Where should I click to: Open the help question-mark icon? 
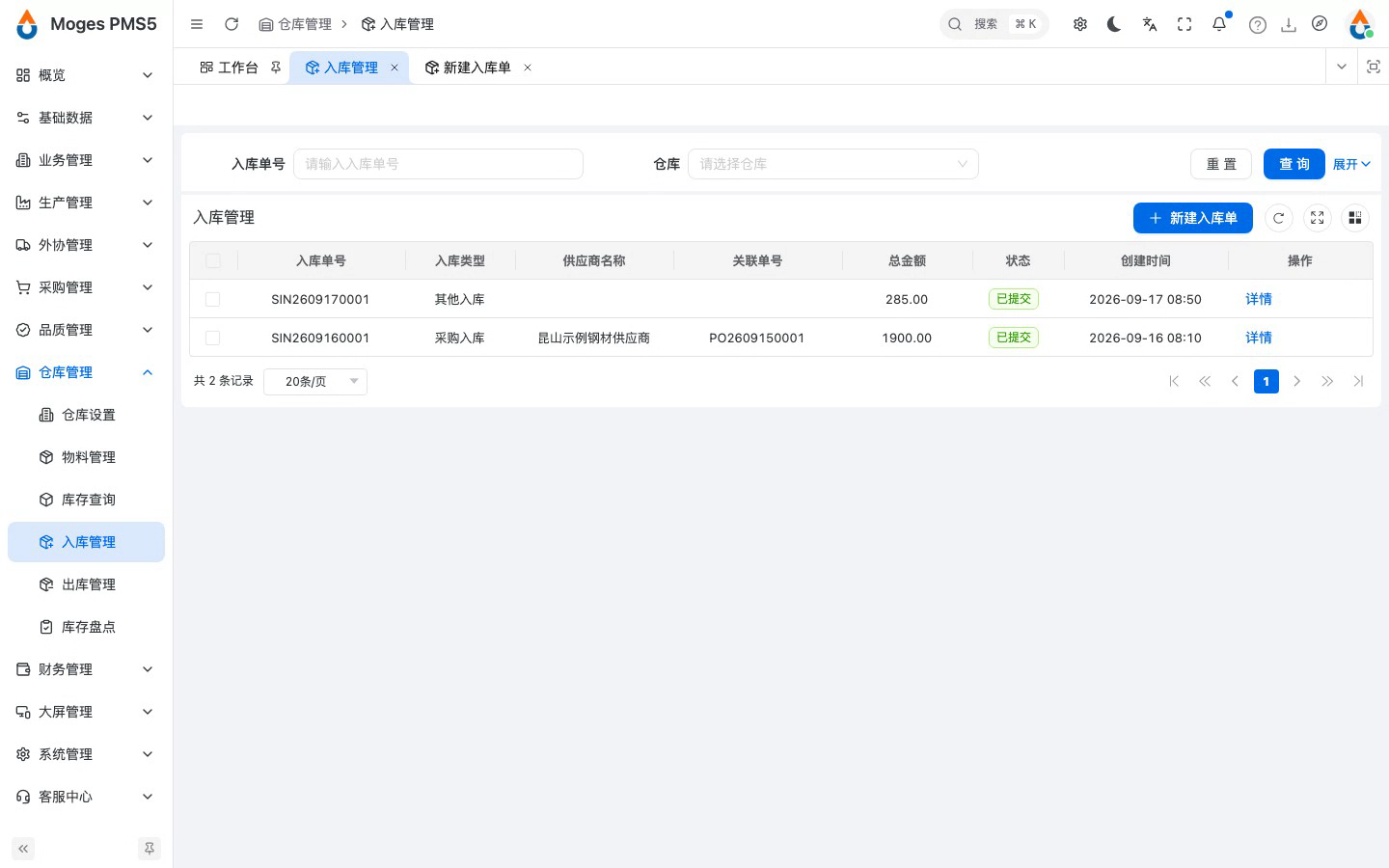coord(1258,25)
